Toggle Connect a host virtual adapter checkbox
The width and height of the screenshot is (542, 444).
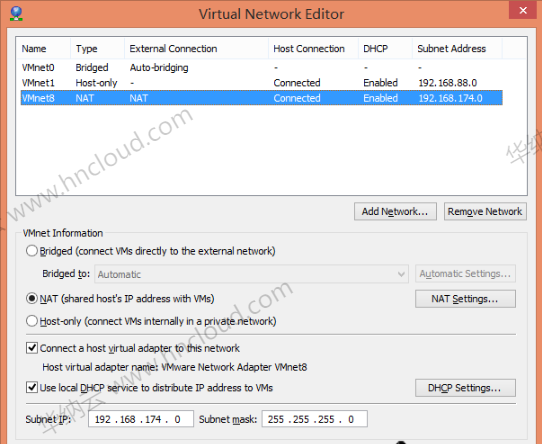click(32, 348)
